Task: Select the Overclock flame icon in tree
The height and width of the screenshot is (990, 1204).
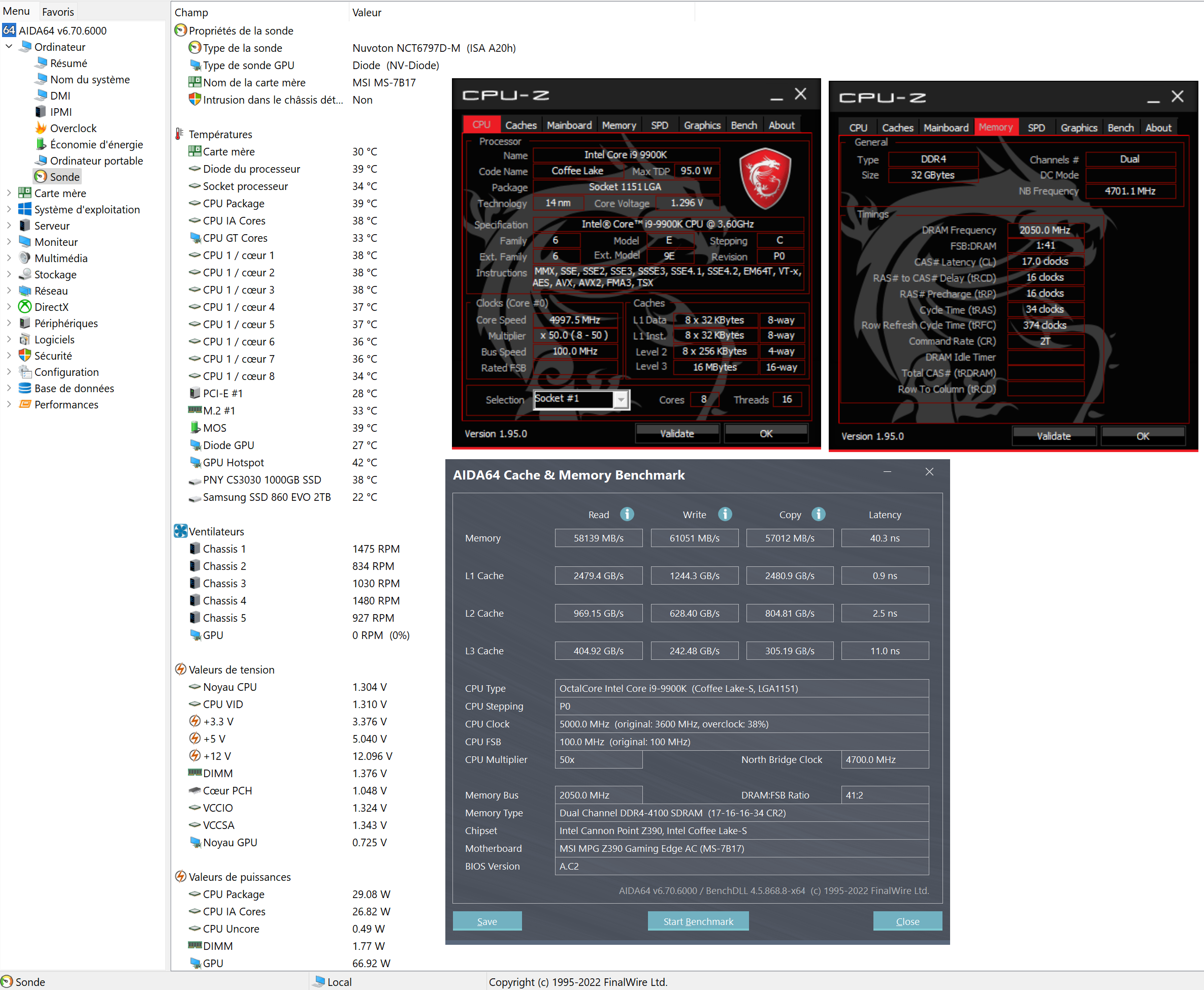Action: pos(41,127)
